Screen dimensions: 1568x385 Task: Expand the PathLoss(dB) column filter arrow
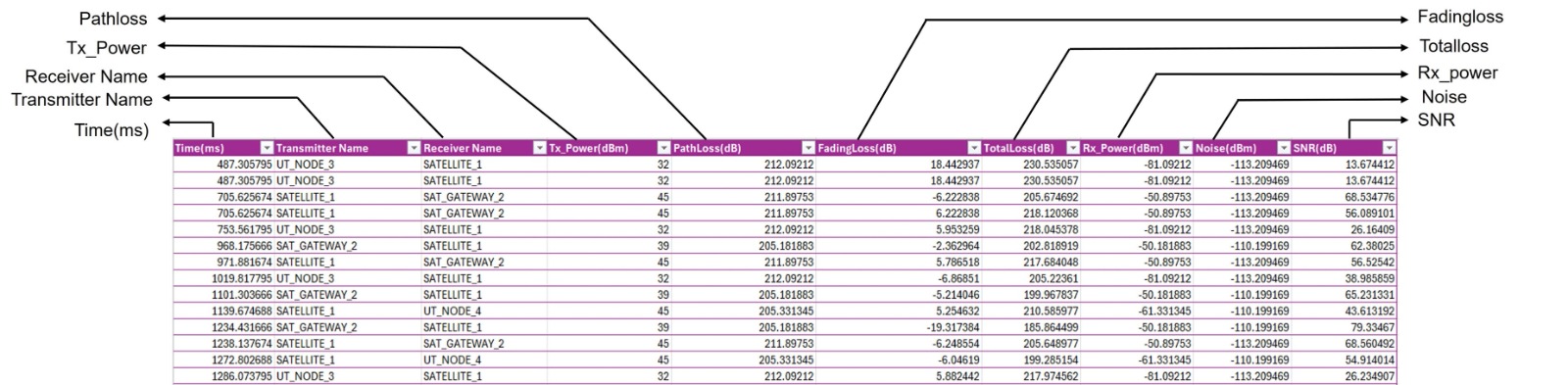[808, 148]
